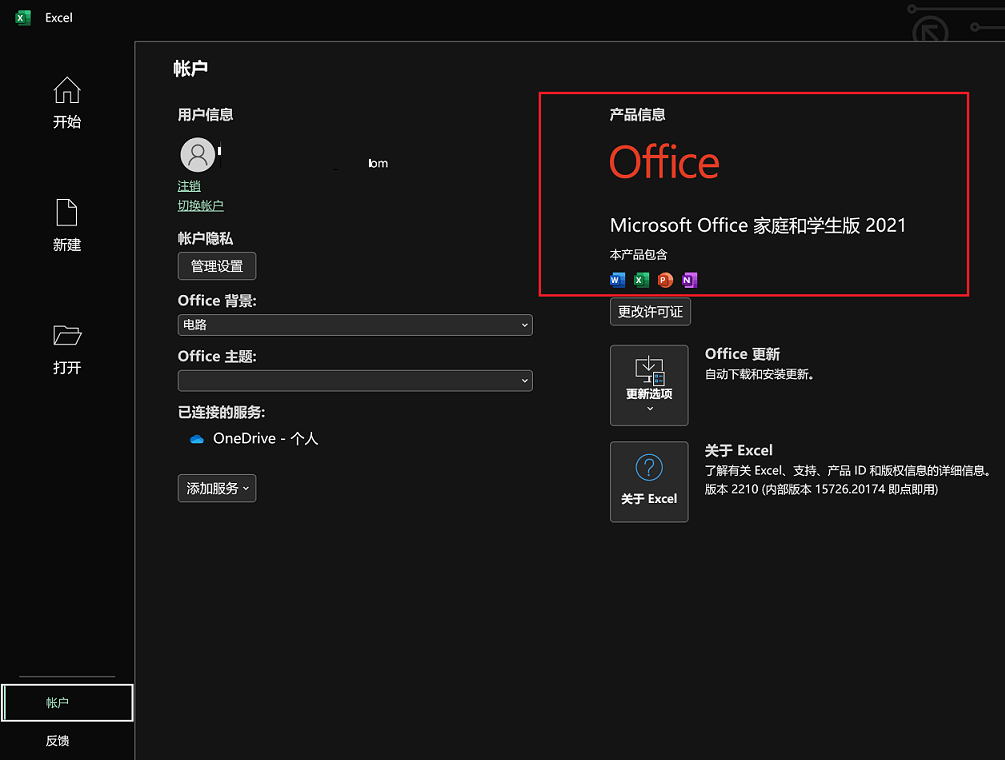Viewport: 1005px width, 760px height.
Task: Open the 开始 home page icon
Action: (x=67, y=91)
